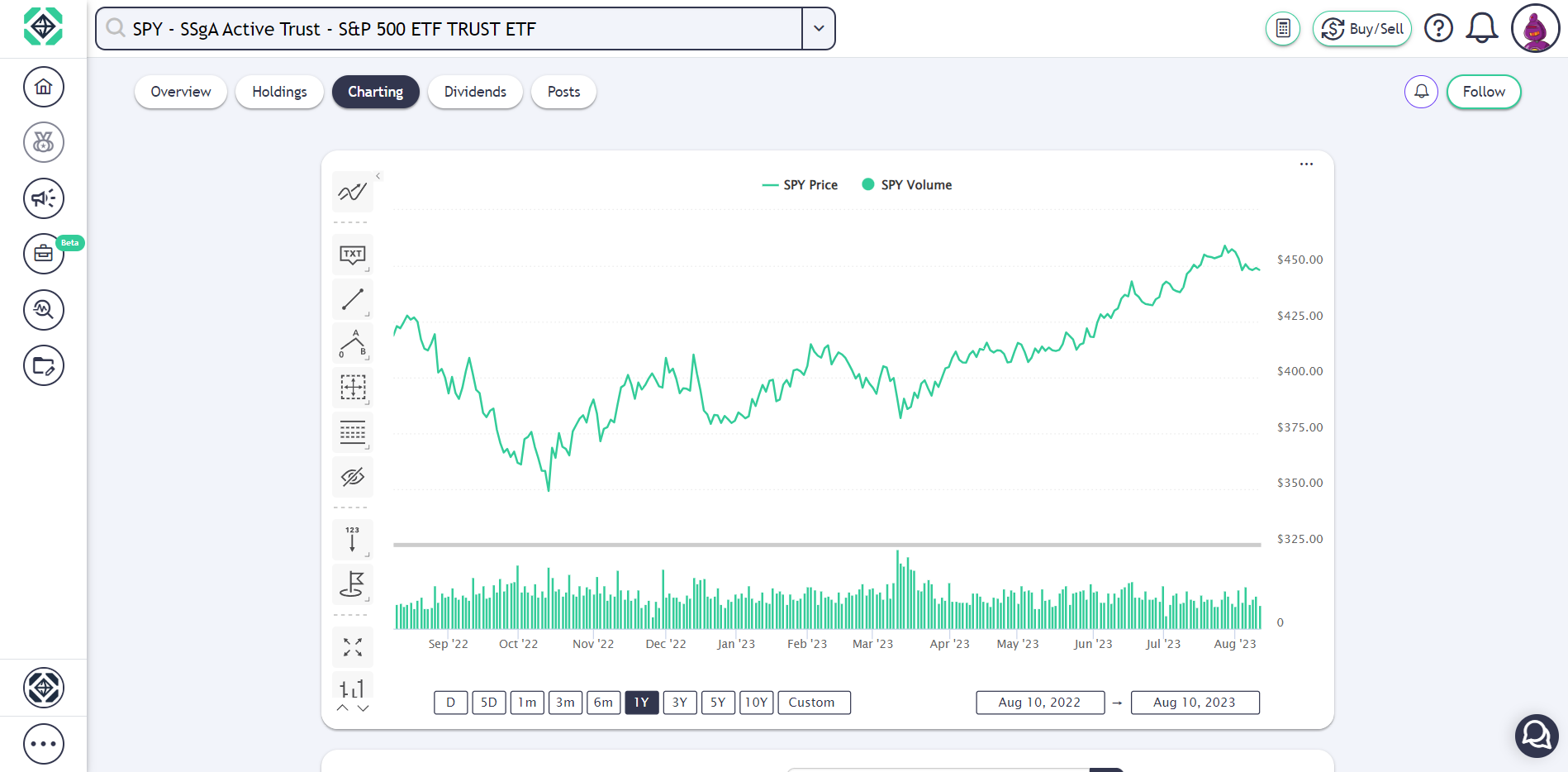Collapse the drawing toolbar with the chevron
This screenshot has width=1568, height=772.
(378, 175)
